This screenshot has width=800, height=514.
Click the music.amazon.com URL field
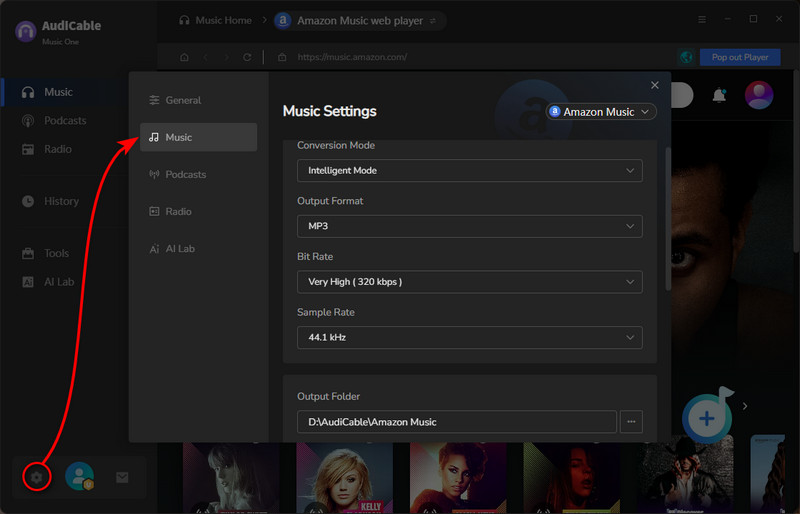click(352, 57)
